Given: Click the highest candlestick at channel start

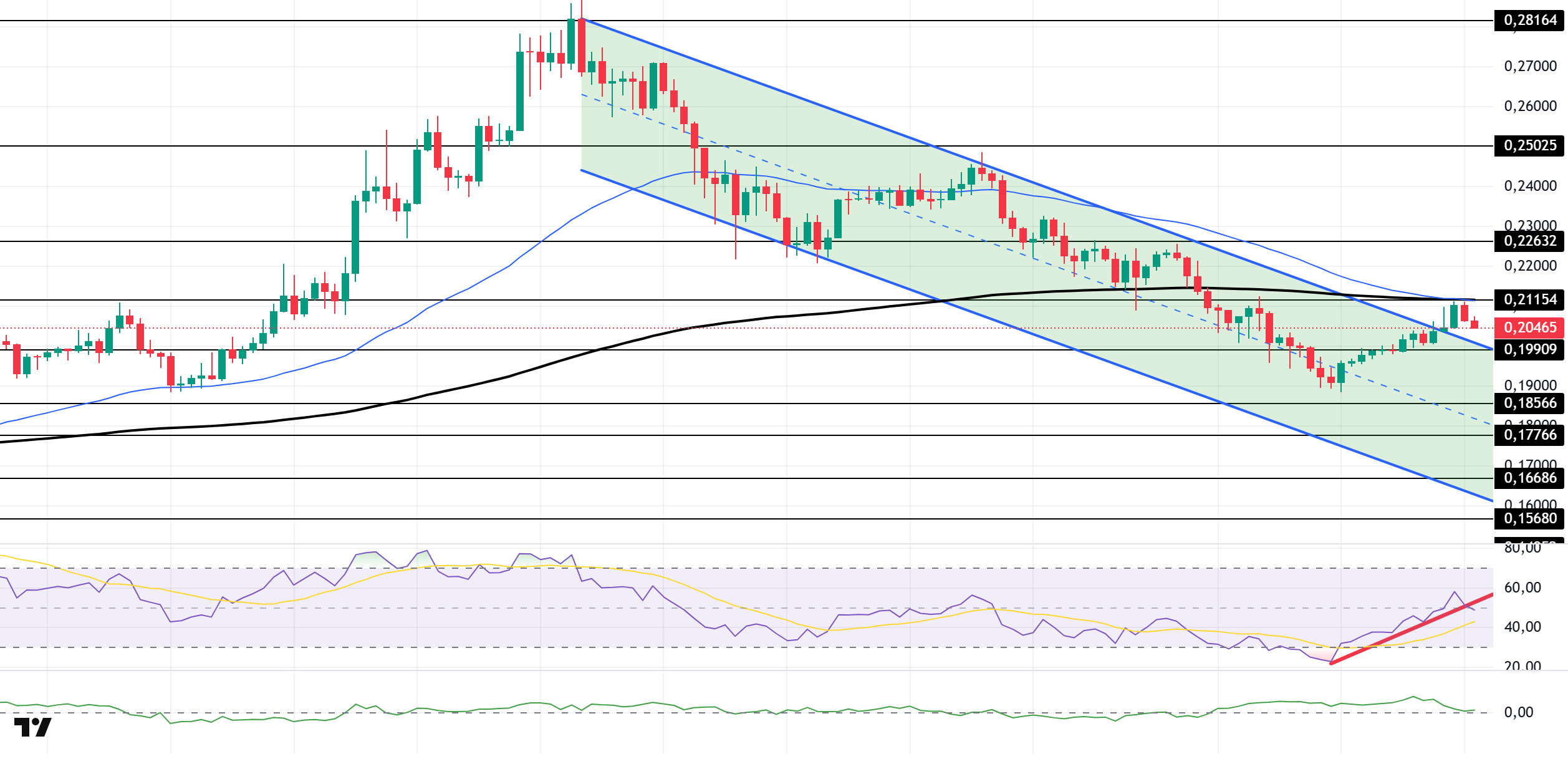Looking at the screenshot, I should click(x=582, y=44).
